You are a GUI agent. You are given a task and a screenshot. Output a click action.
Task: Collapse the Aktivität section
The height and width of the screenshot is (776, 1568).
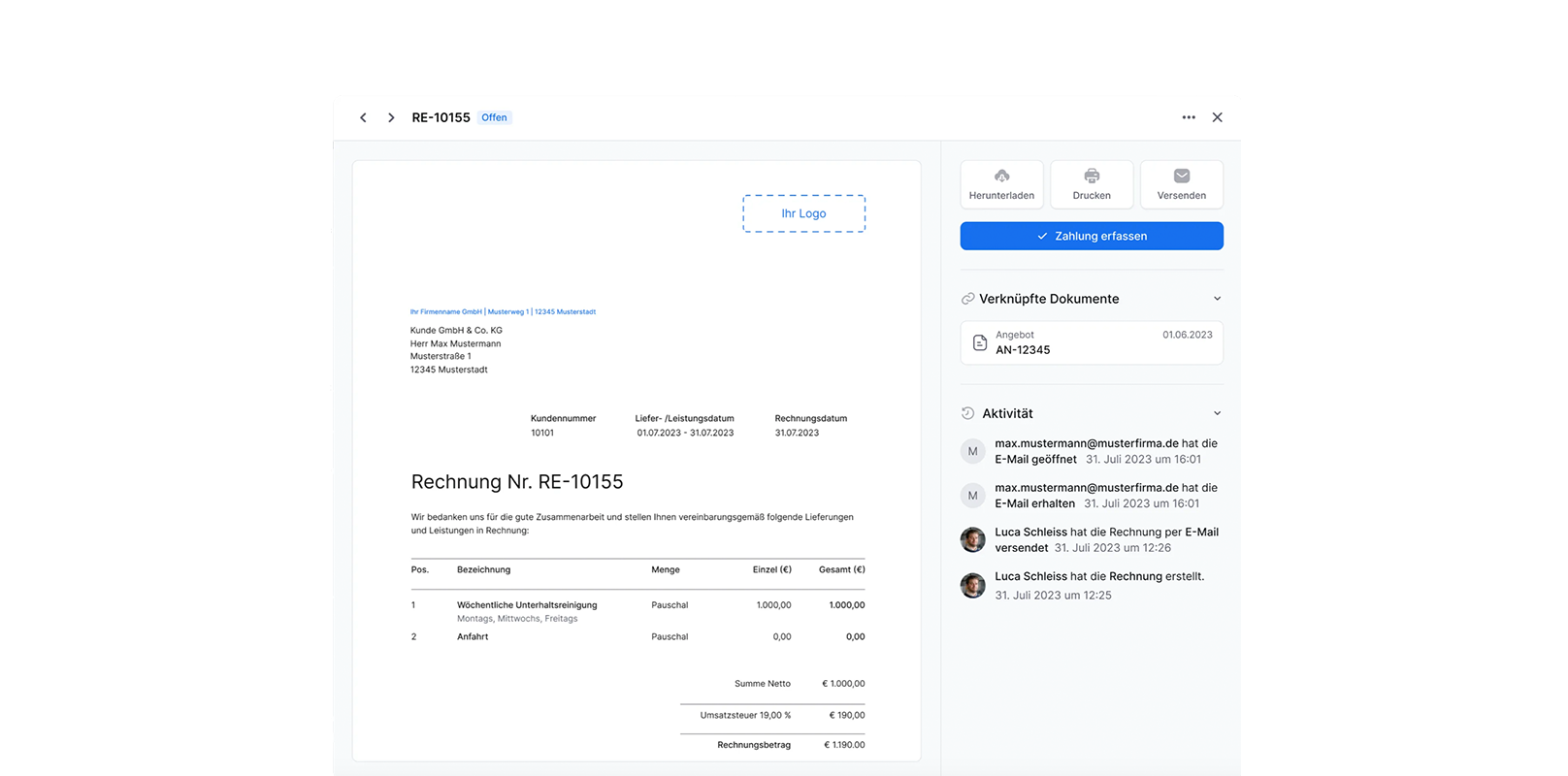point(1218,413)
